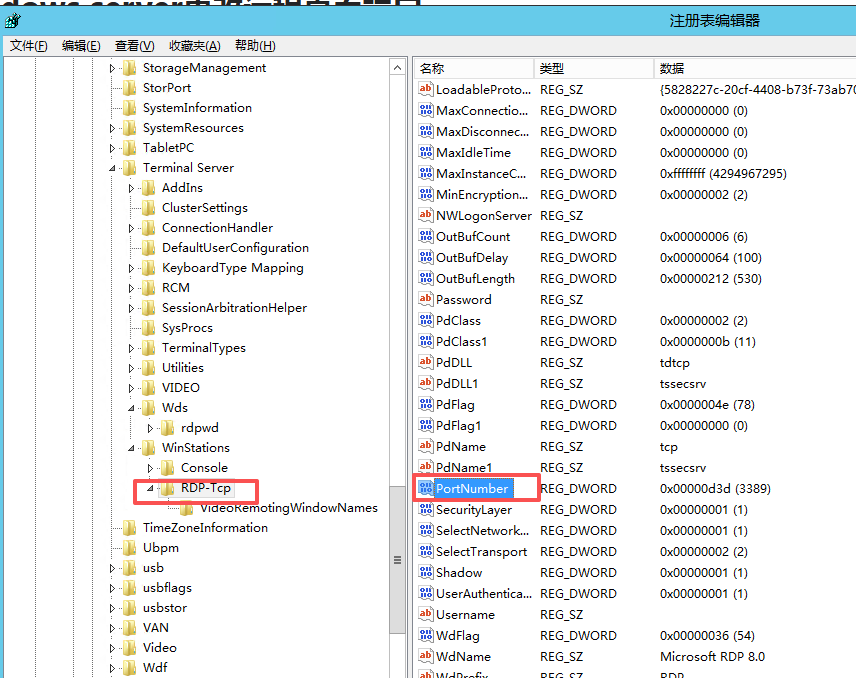Sort values by the 名称 column header
856x678 pixels.
pos(432,68)
